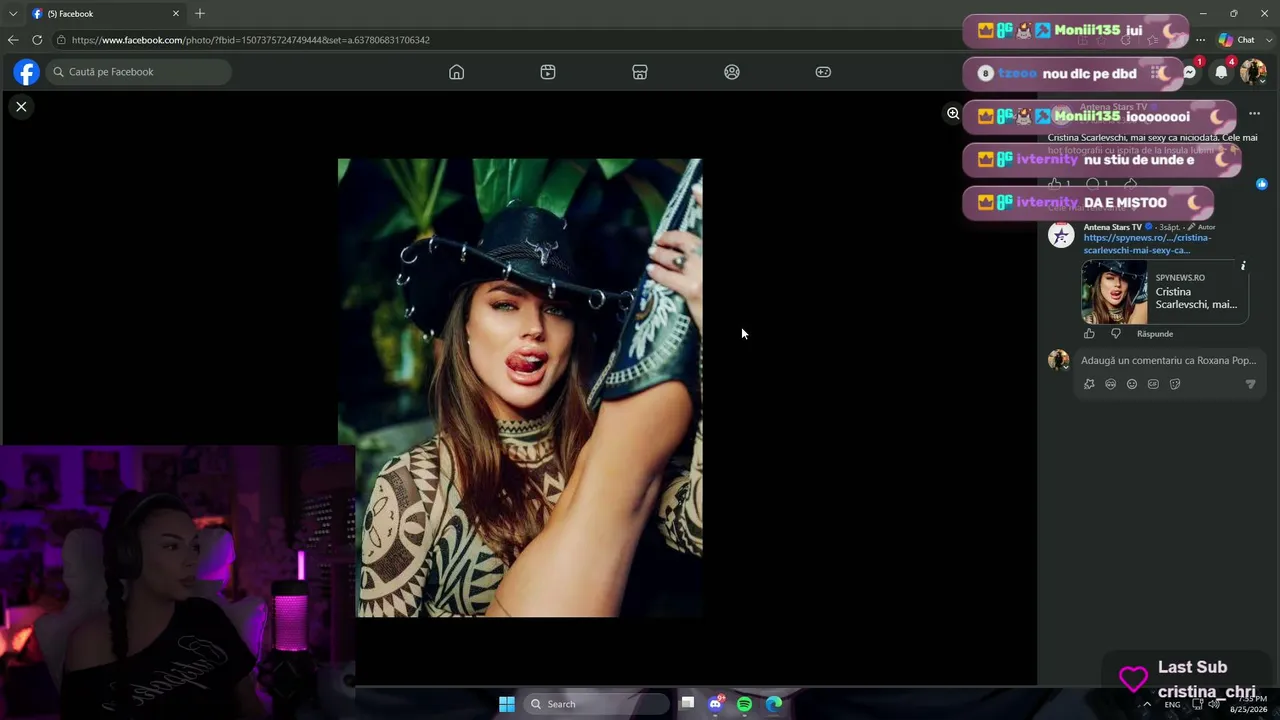Viewport: 1280px width, 720px height.
Task: Like the Antena Stars TV comment
Action: pos(1089,334)
